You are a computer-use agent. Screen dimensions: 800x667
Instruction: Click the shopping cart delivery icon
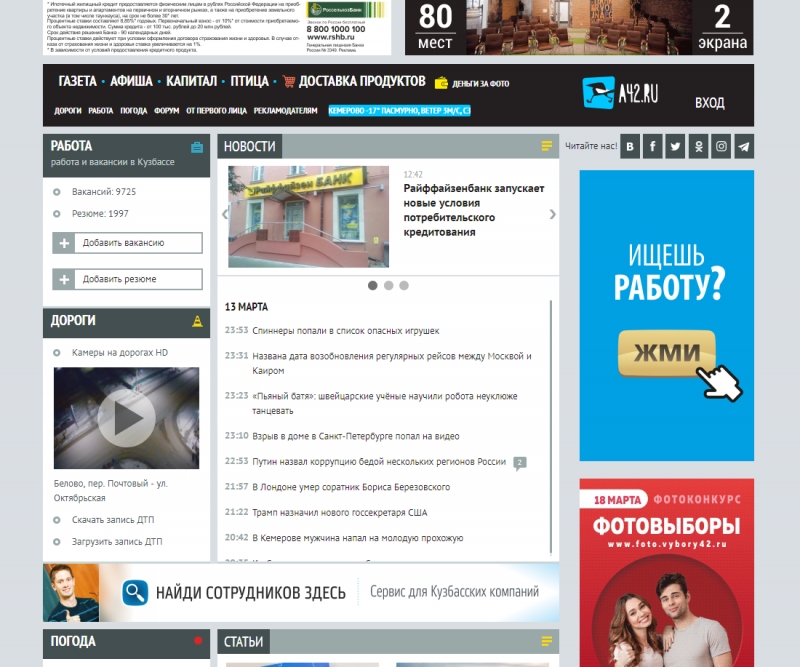tap(289, 81)
